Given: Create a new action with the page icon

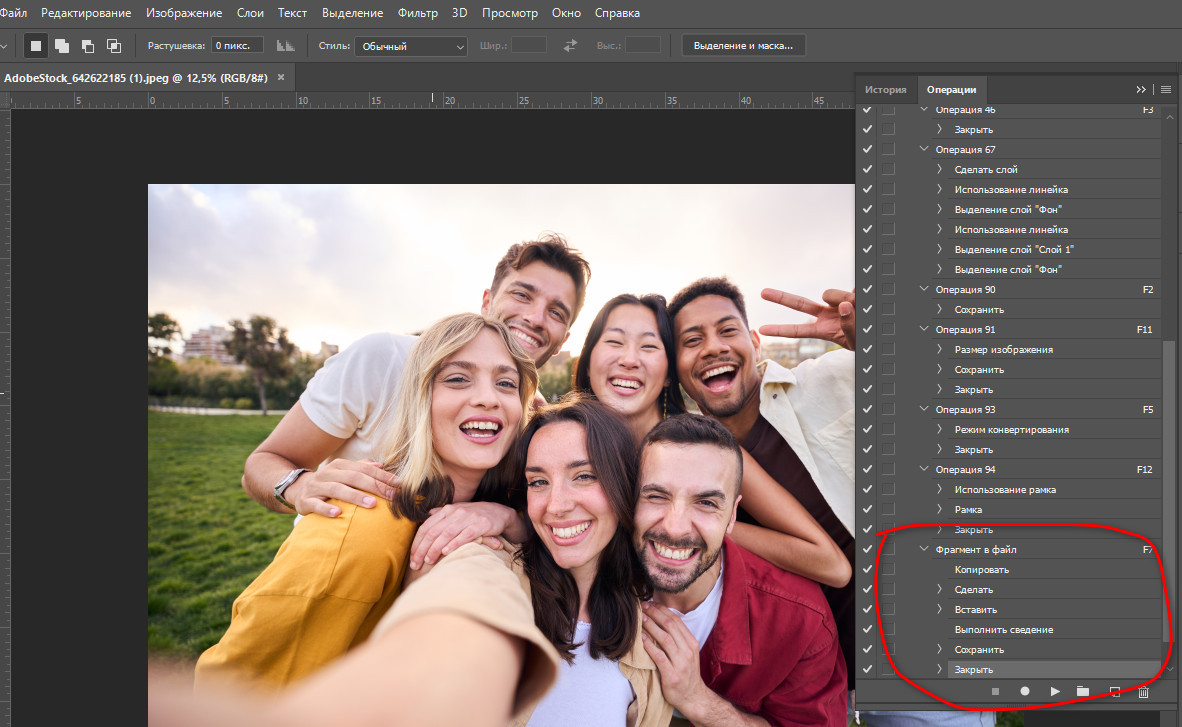Looking at the screenshot, I should click(1114, 692).
